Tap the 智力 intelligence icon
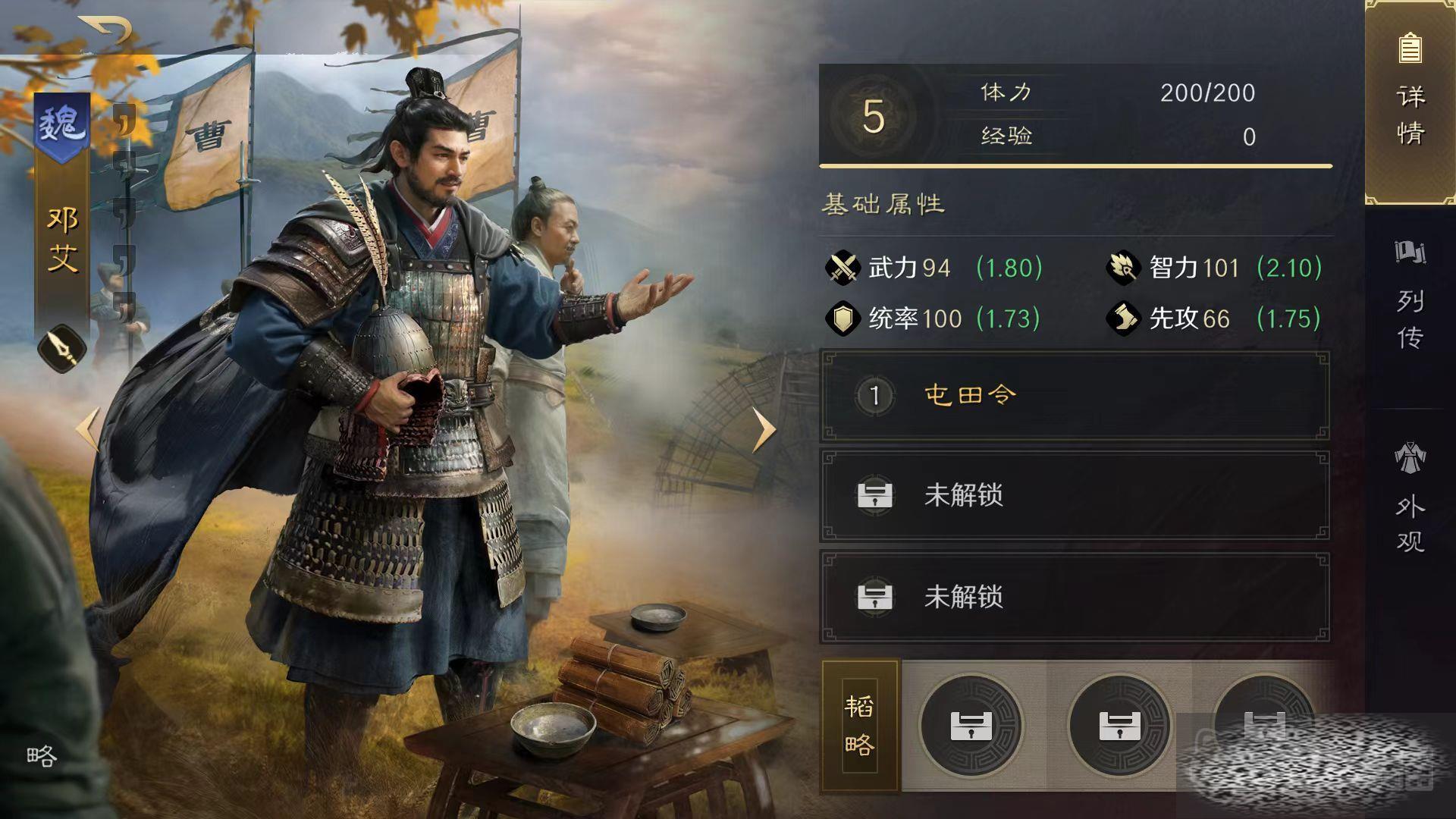 (x=1123, y=268)
